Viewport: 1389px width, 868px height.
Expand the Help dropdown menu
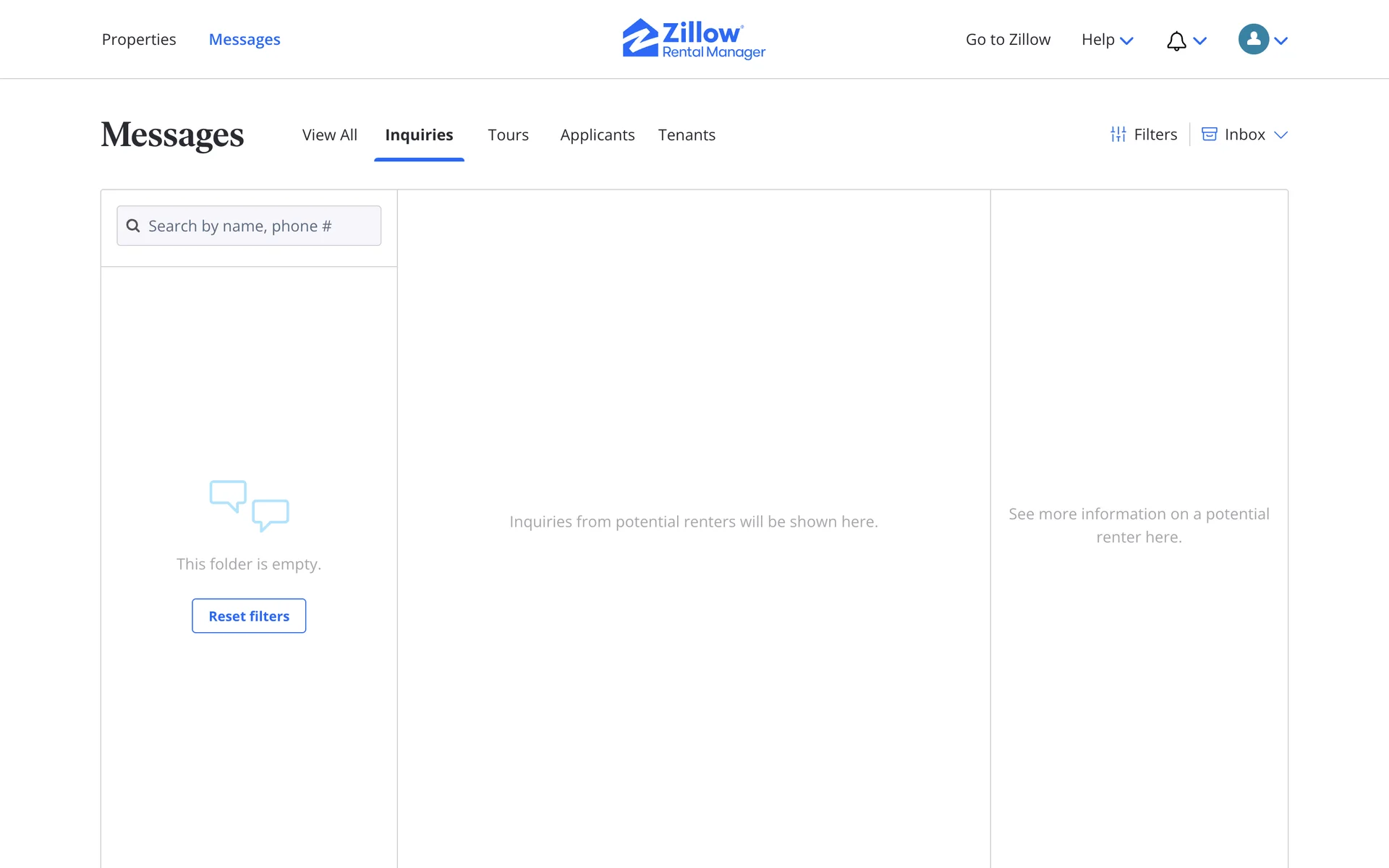[x=1107, y=40]
